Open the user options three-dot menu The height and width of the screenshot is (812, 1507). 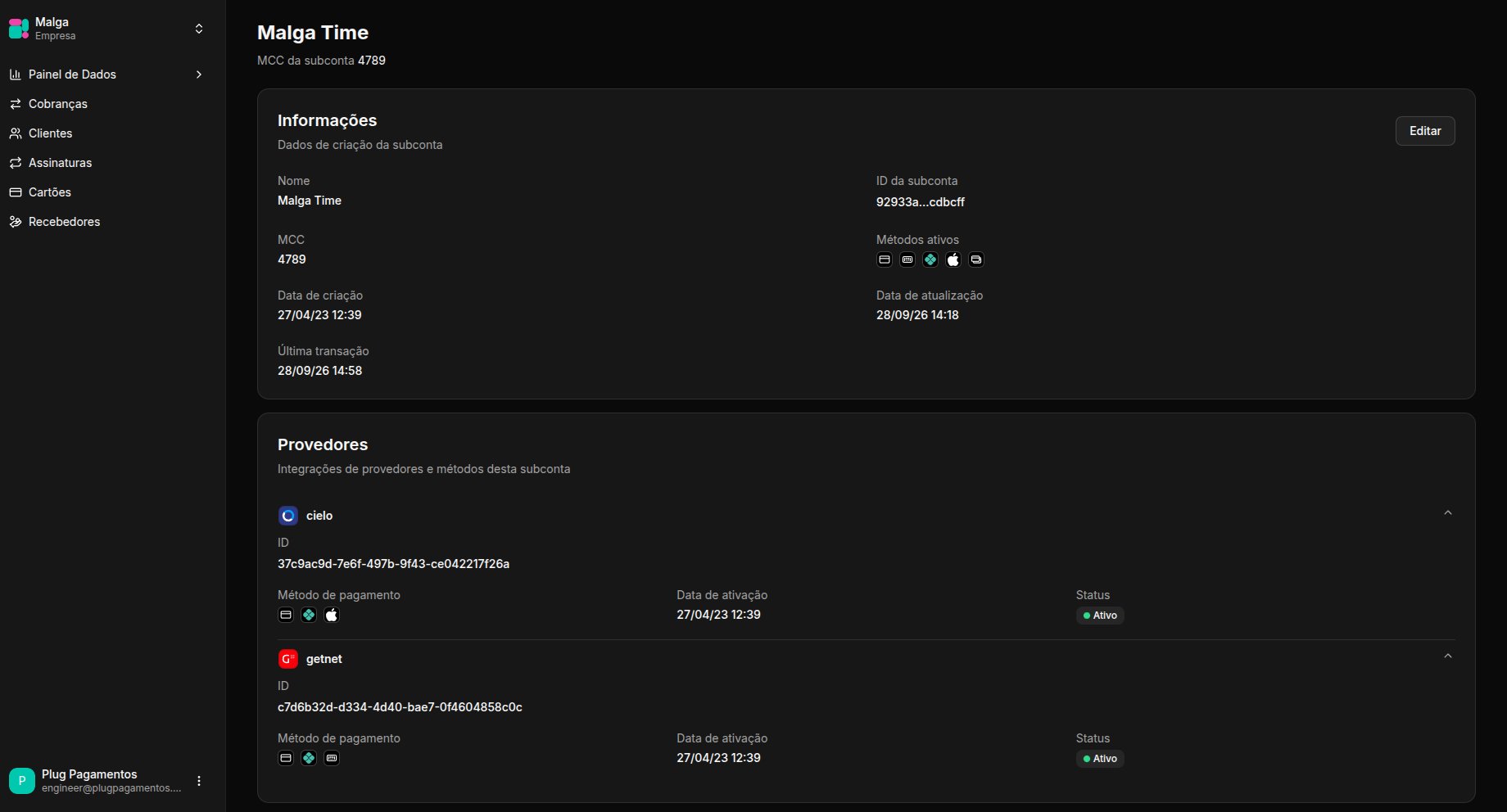(x=199, y=781)
